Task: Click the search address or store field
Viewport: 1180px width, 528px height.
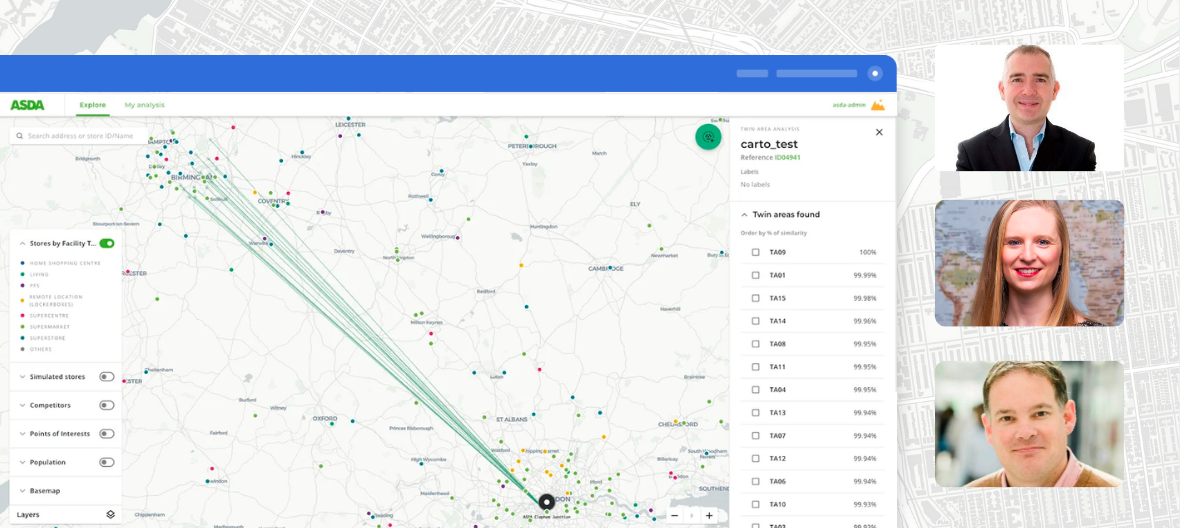Action: [80, 136]
